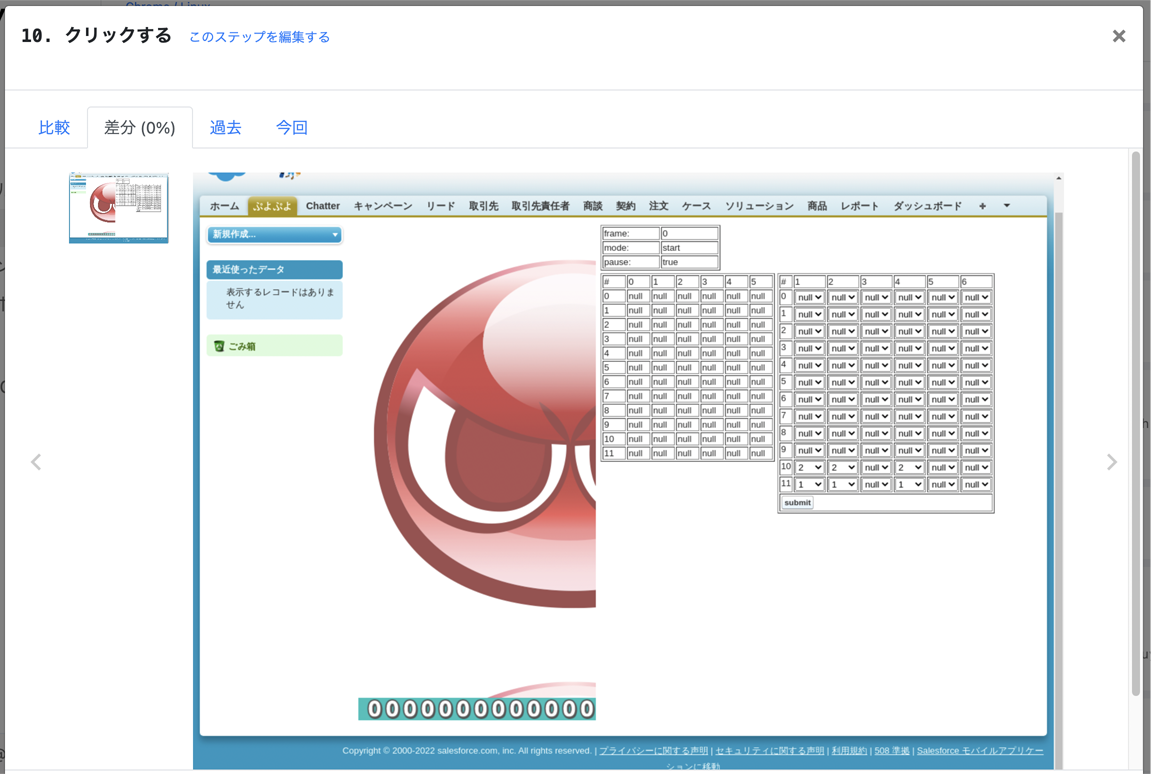Open row 11 column 1 dropdown showing 1

[x=810, y=485]
